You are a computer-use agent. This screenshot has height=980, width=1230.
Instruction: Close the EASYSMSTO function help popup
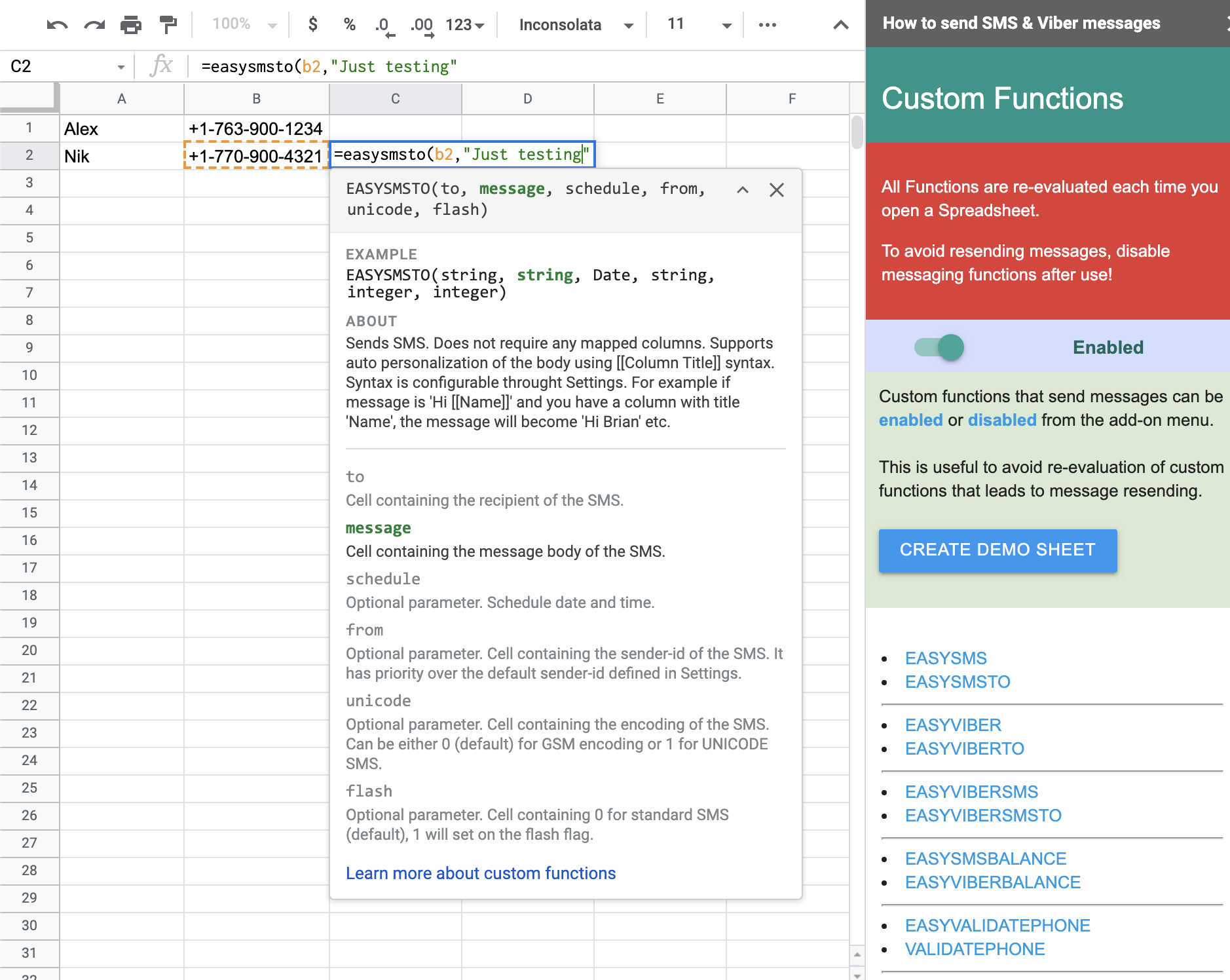click(777, 190)
